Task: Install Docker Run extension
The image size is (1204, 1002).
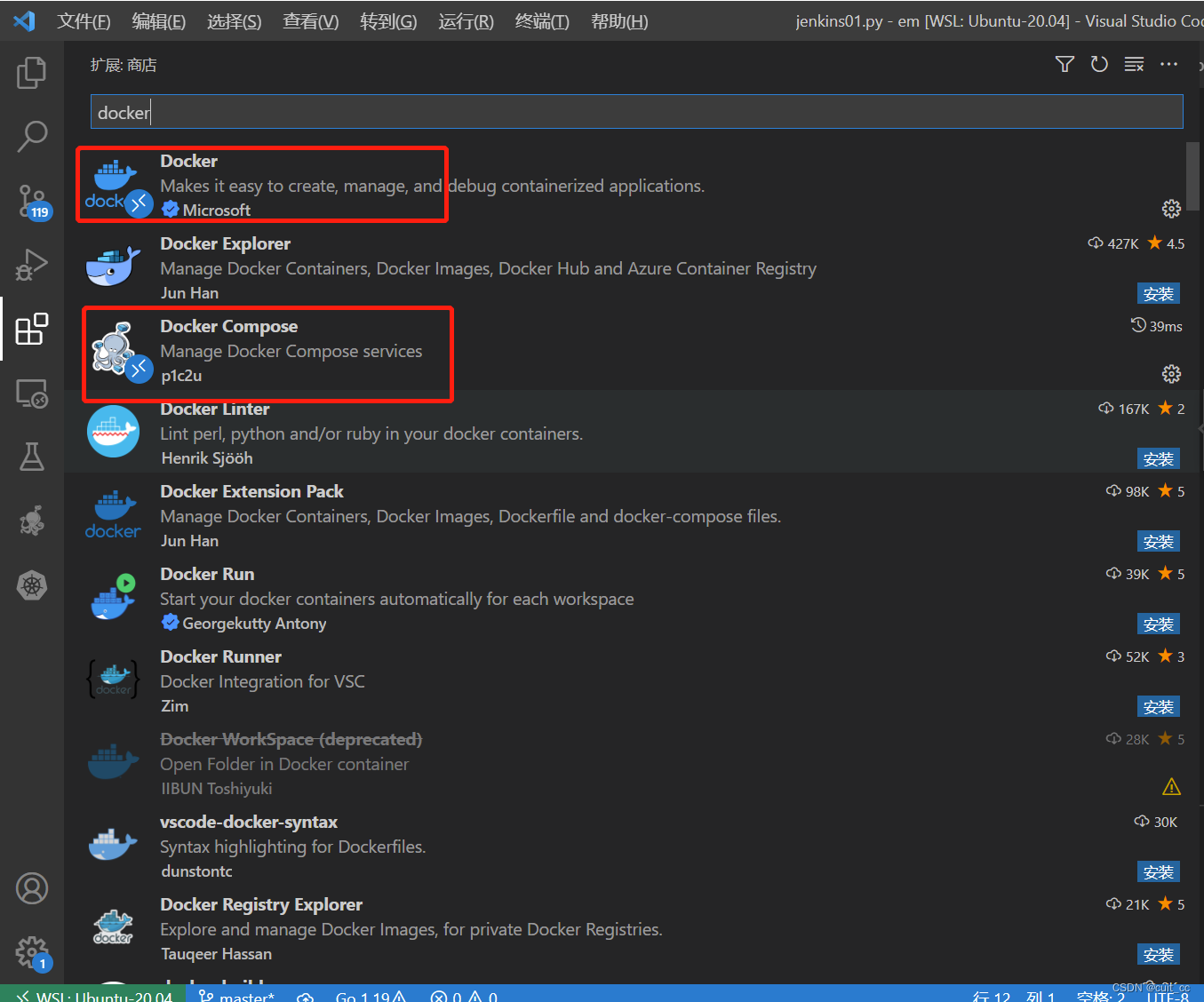Action: pos(1159,624)
